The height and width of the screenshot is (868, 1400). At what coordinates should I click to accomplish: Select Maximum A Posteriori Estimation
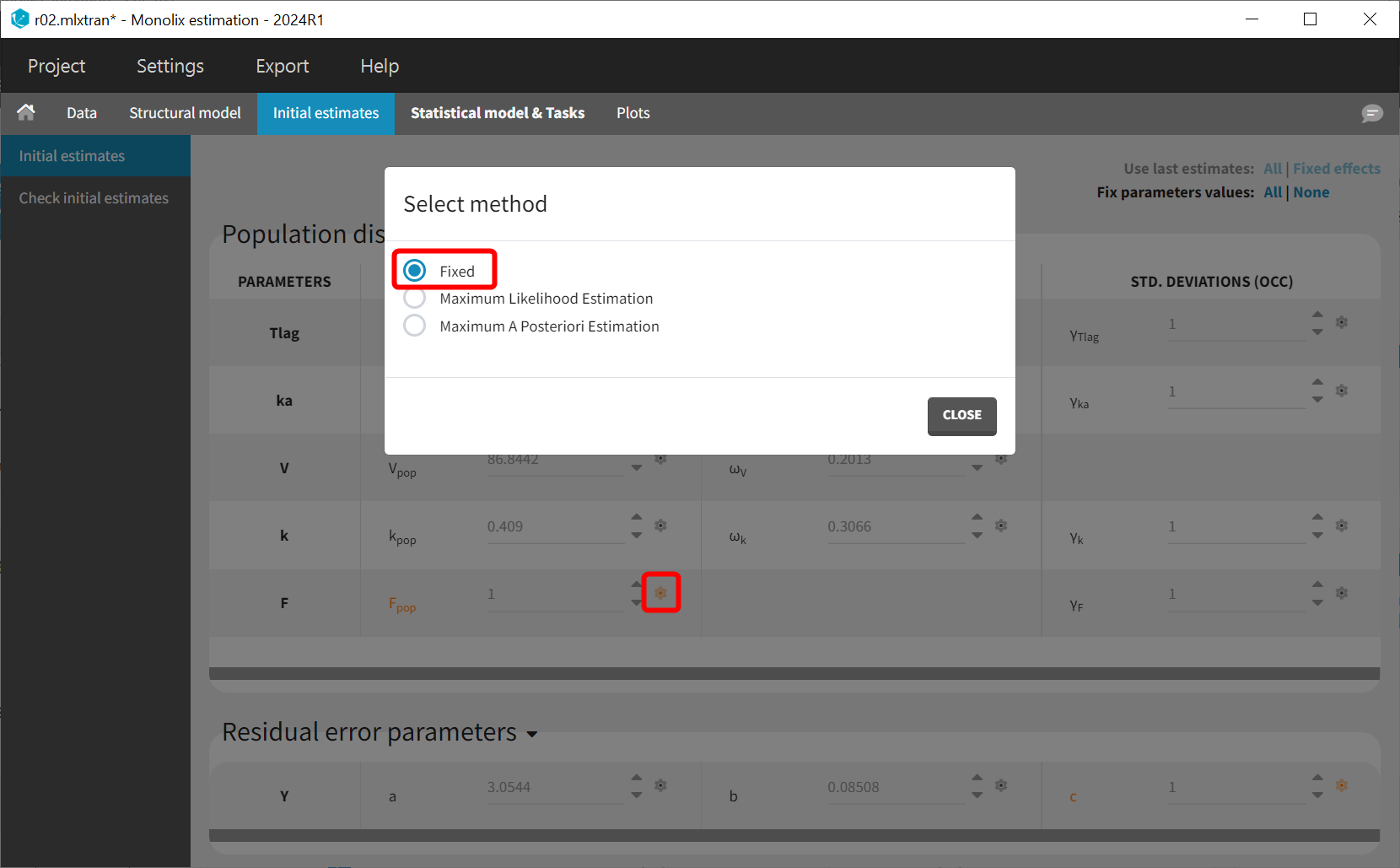(x=415, y=326)
